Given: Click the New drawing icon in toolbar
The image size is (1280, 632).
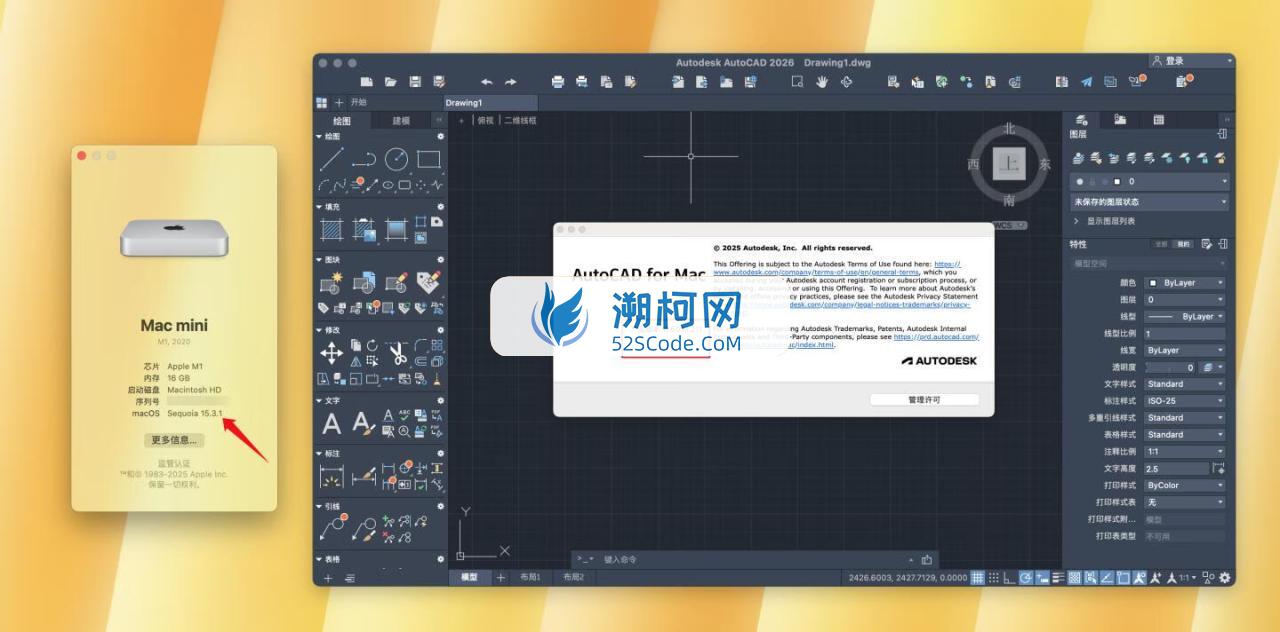Looking at the screenshot, I should pos(367,81).
